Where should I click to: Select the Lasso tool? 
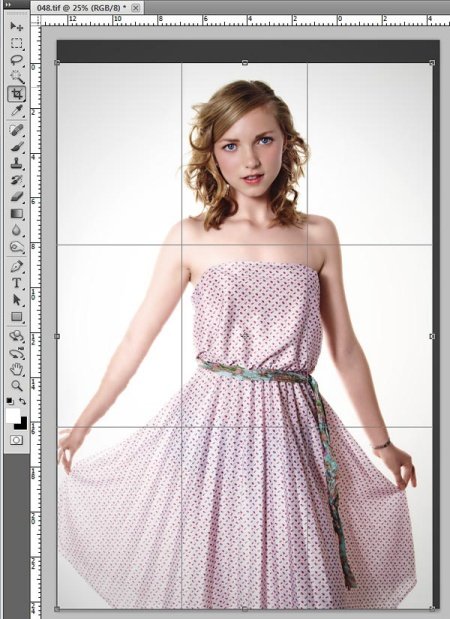17,60
